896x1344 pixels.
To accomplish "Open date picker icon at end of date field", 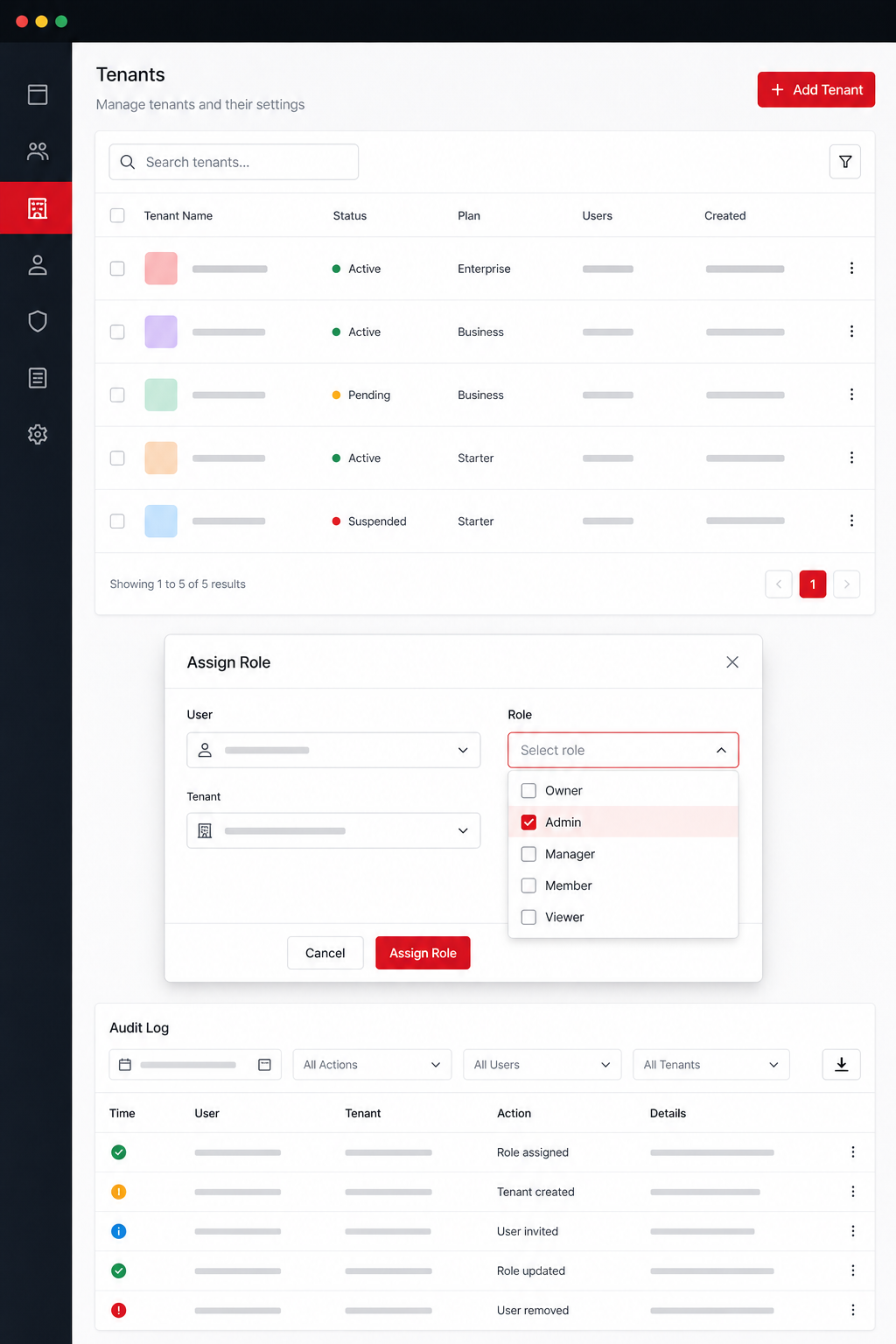I will (x=264, y=1065).
